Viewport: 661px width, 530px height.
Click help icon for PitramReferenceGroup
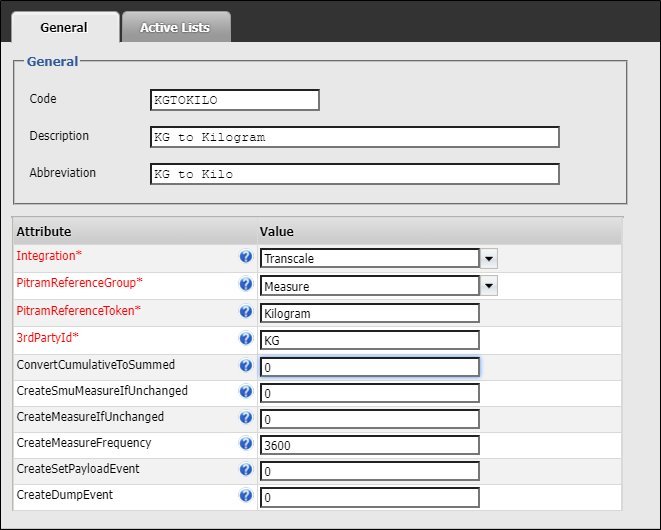click(x=245, y=285)
